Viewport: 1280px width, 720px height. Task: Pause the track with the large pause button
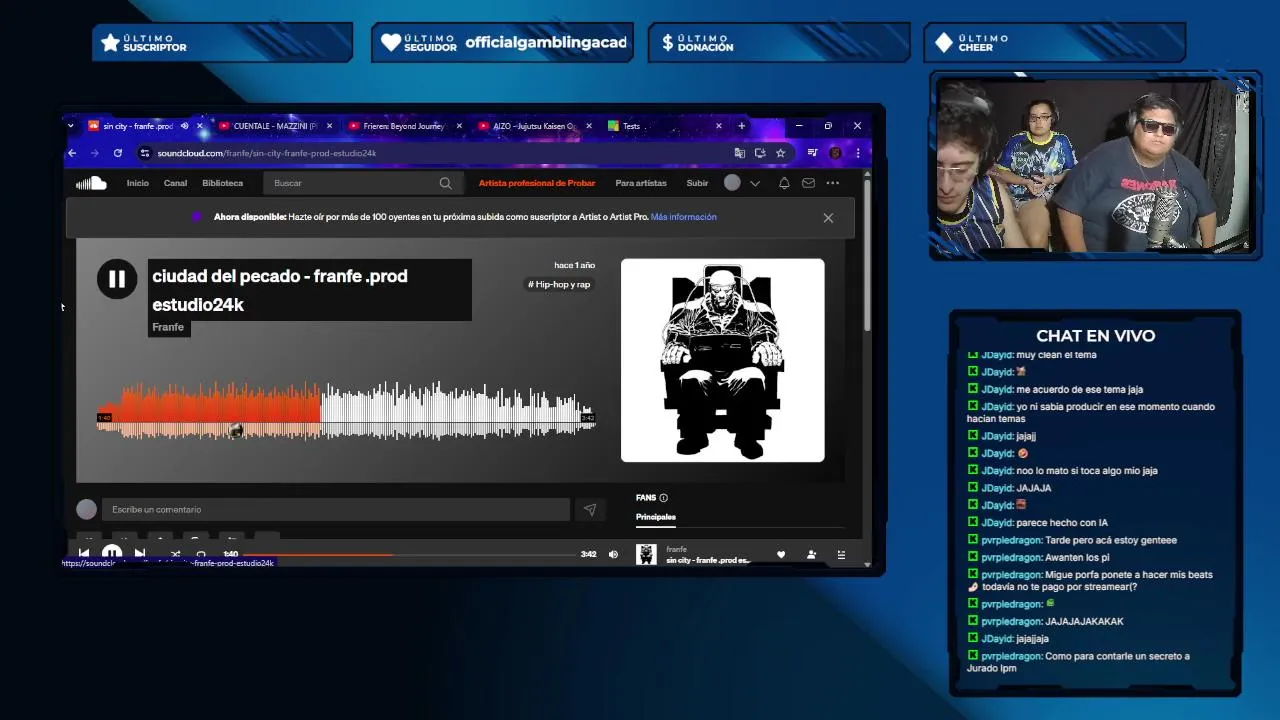(117, 280)
